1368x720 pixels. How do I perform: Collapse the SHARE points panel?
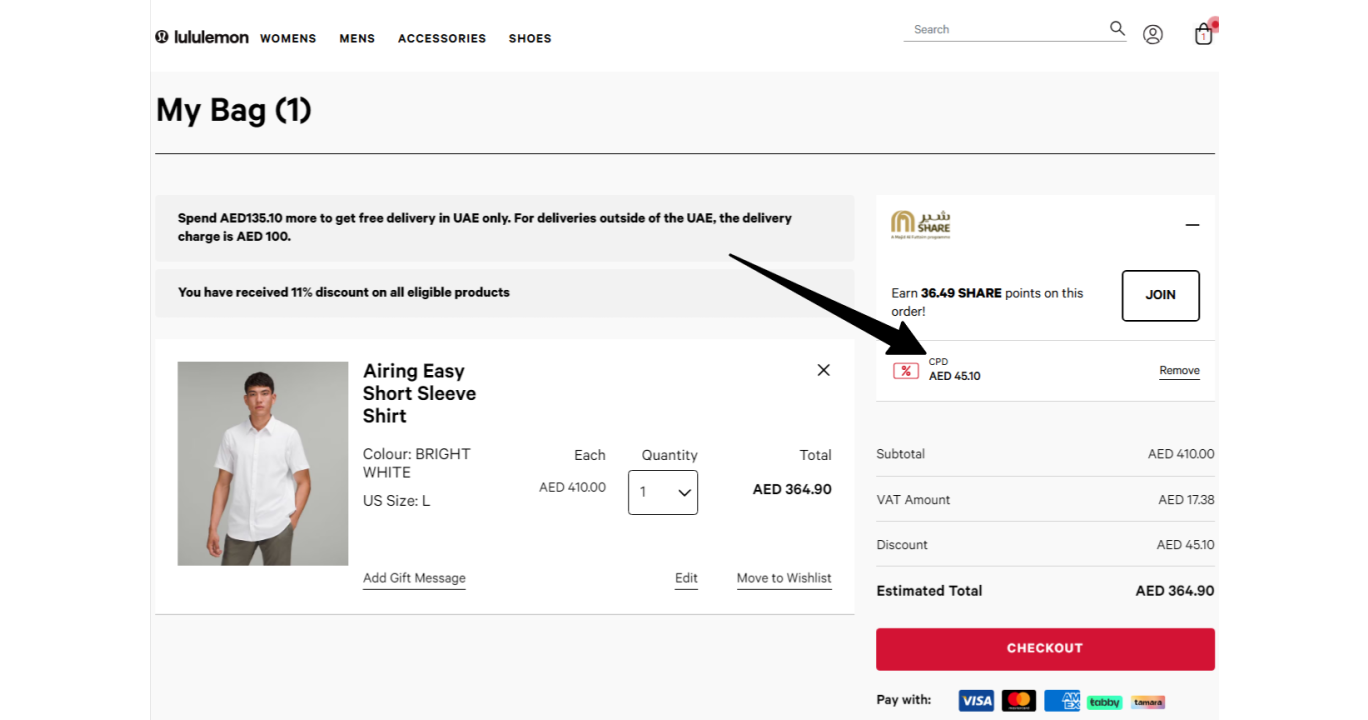pyautogui.click(x=1192, y=225)
